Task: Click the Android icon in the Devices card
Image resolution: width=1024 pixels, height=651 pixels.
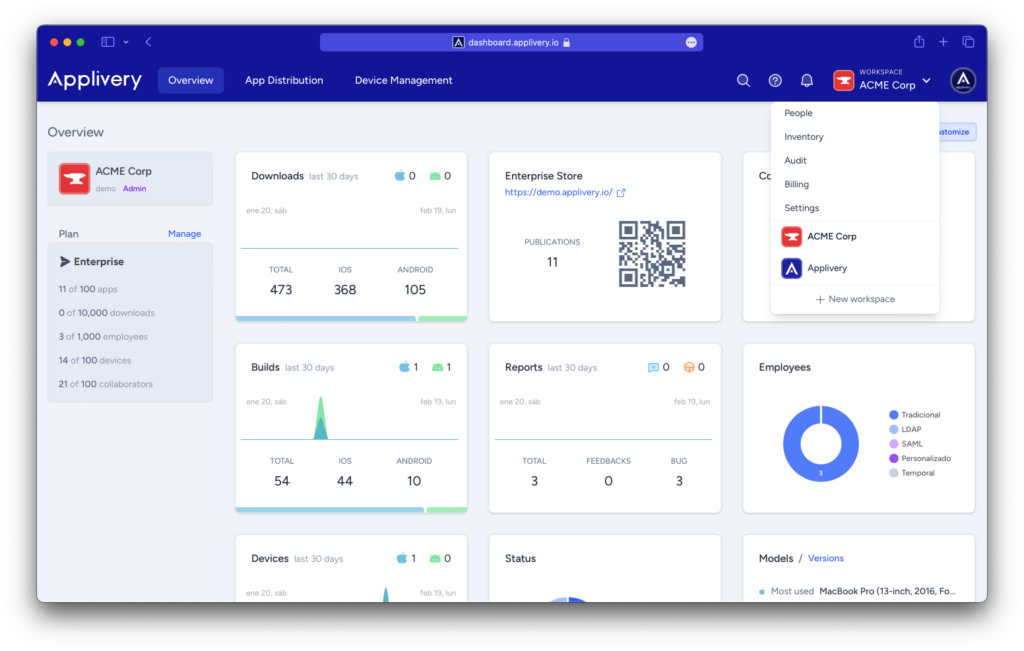Action: (x=435, y=559)
